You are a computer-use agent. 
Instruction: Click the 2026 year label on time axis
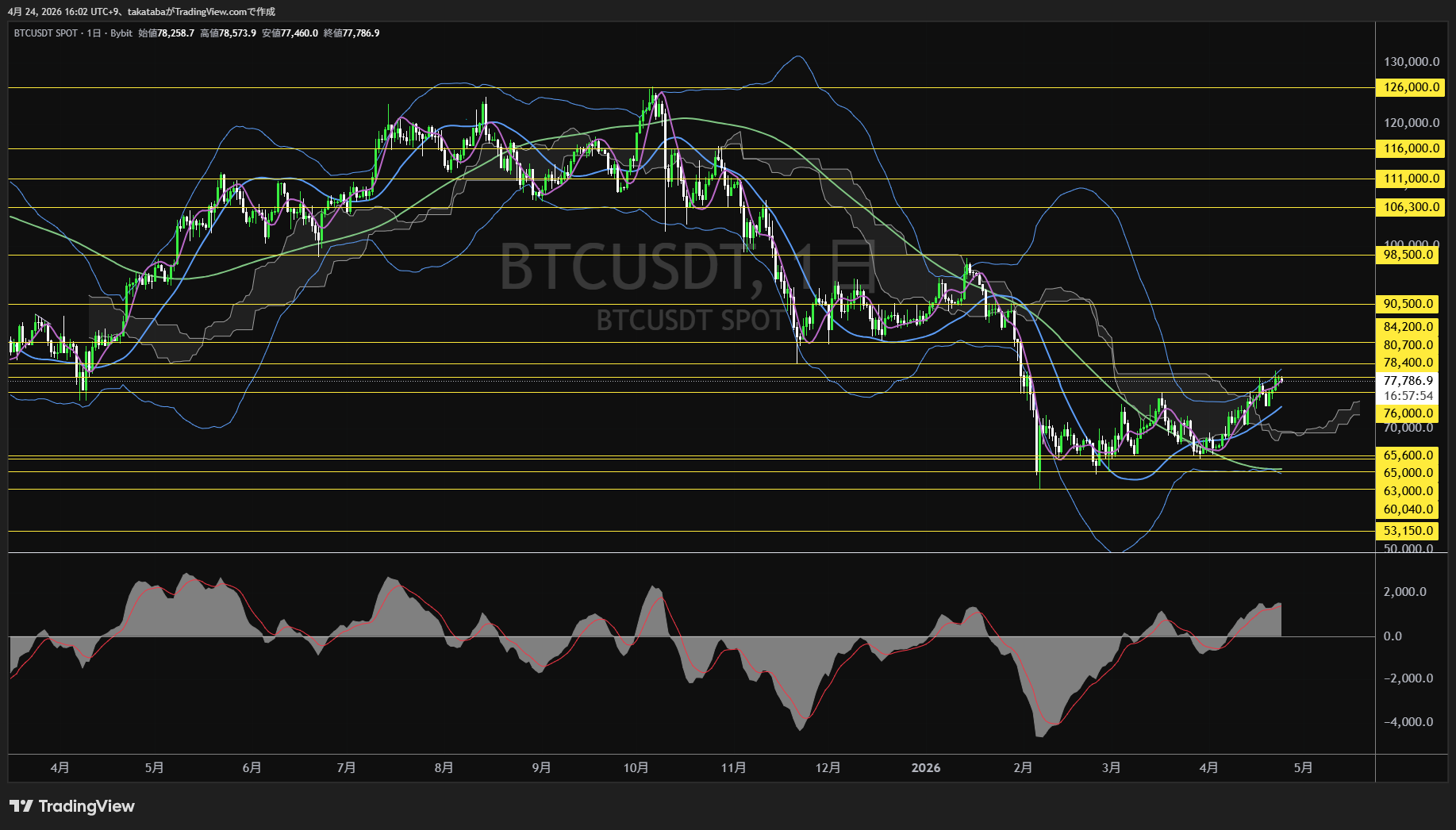pyautogui.click(x=926, y=768)
